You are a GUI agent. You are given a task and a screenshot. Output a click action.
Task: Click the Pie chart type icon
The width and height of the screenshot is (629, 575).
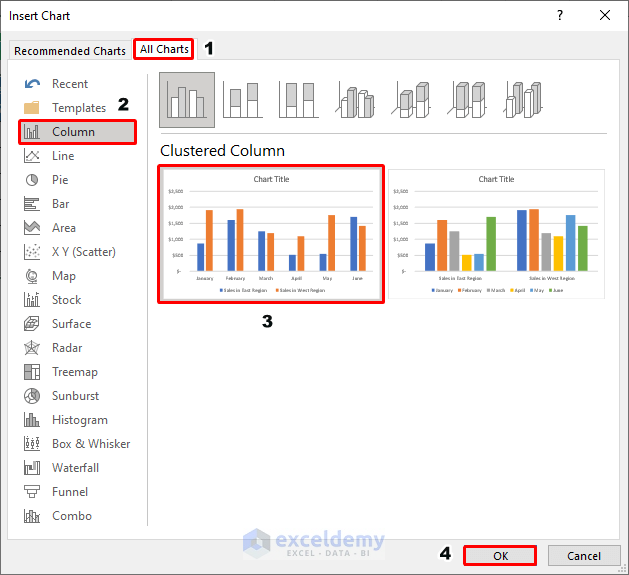(x=32, y=180)
